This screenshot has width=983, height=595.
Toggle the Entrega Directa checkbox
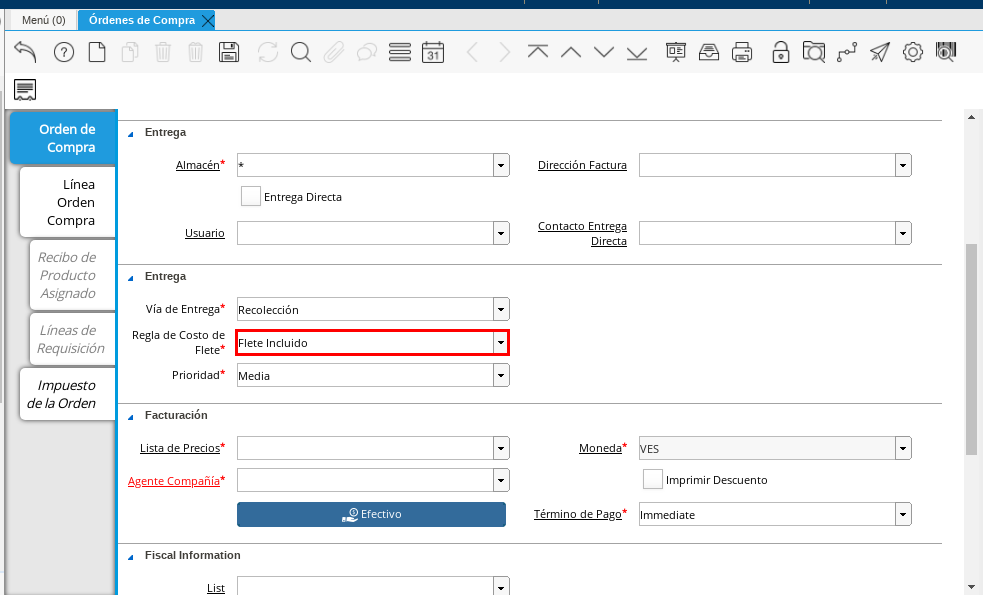[251, 197]
